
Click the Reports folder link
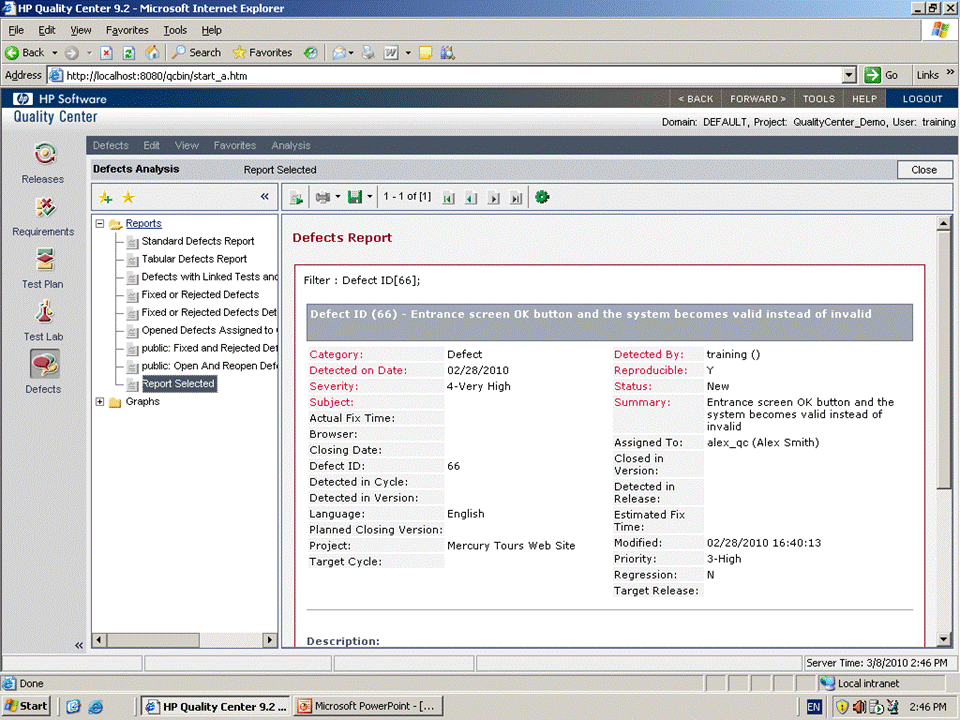click(143, 223)
